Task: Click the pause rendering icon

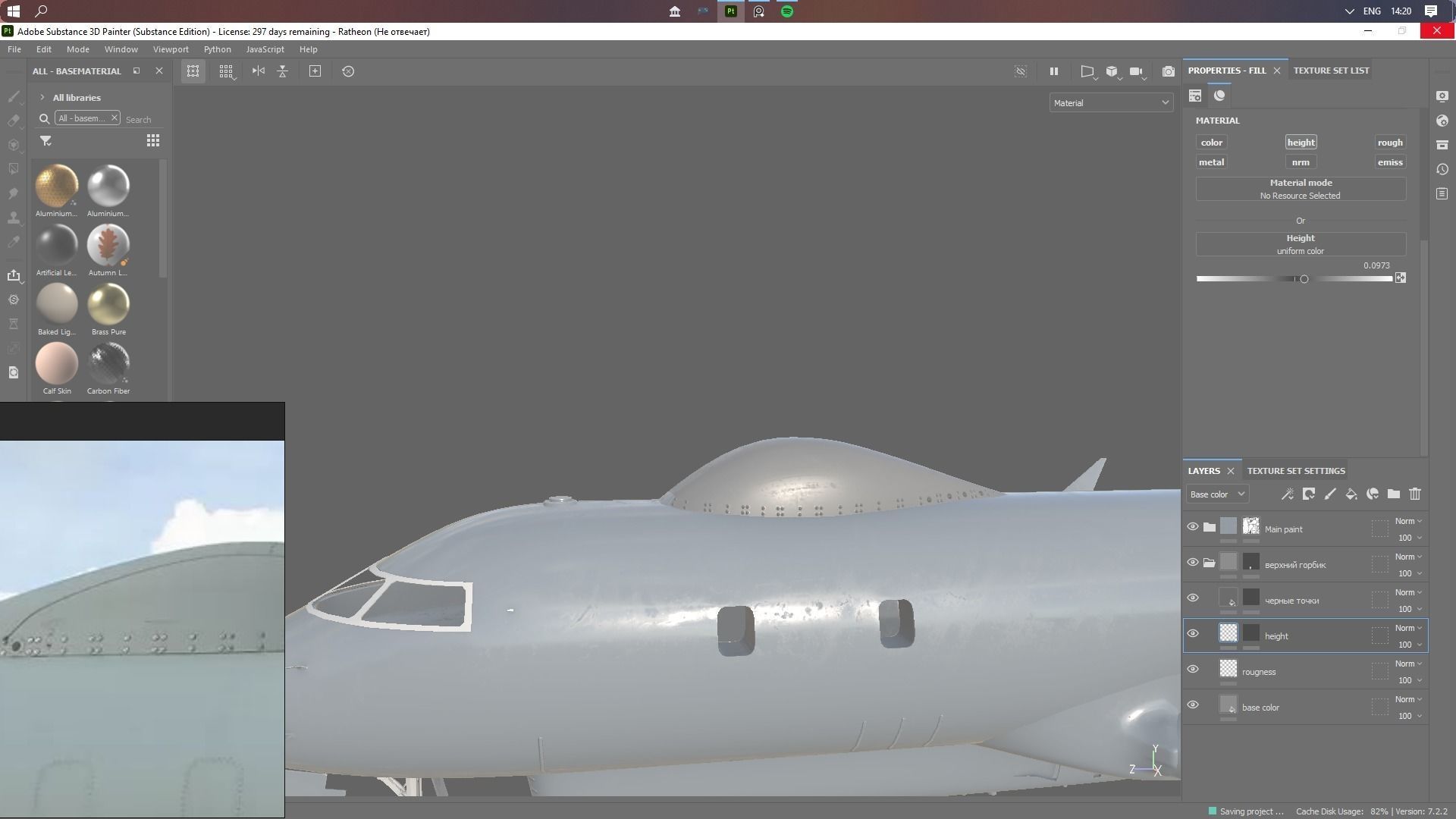Action: coord(1053,71)
